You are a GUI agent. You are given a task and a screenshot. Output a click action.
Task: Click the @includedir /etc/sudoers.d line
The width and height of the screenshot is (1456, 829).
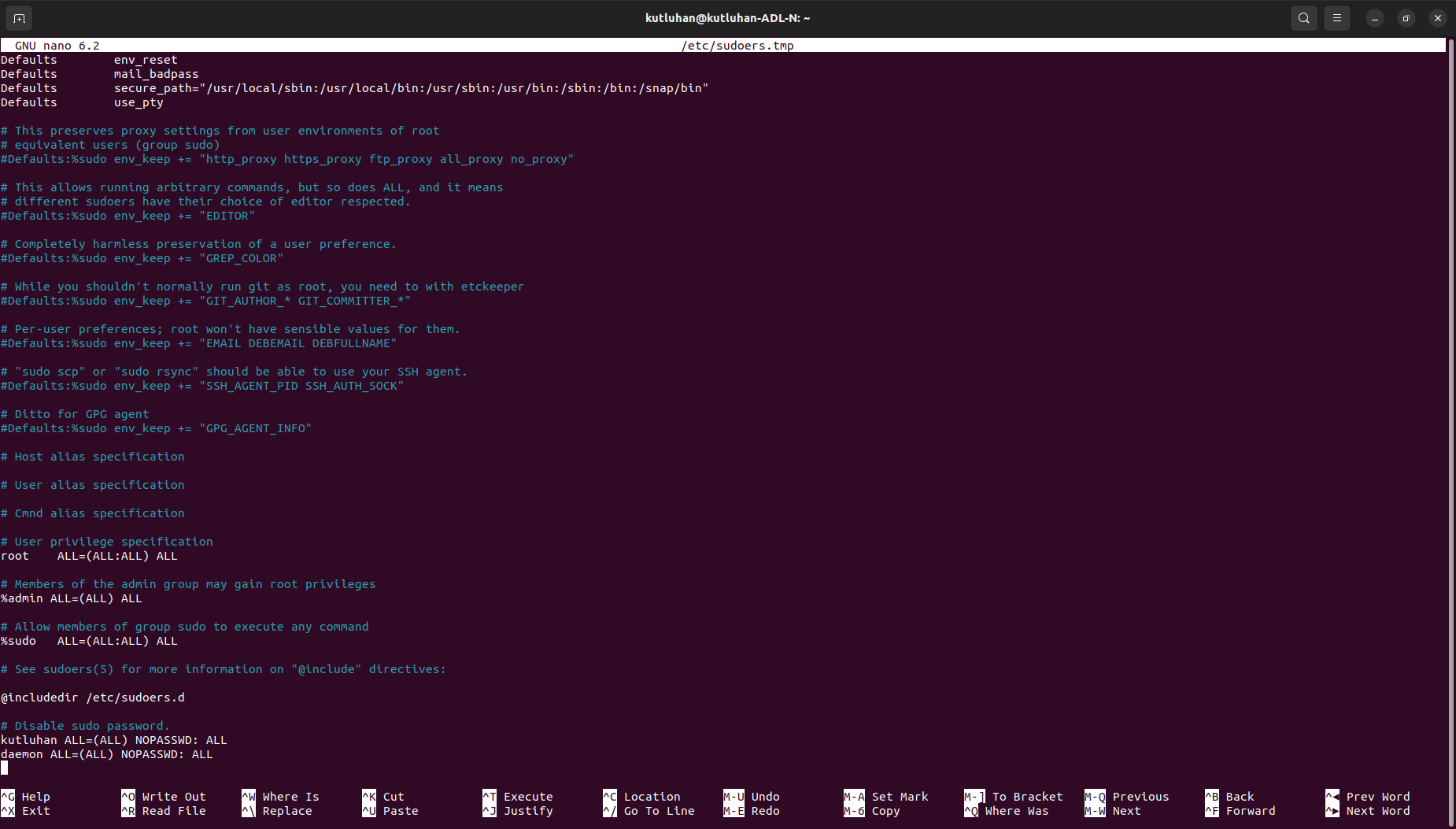(93, 698)
